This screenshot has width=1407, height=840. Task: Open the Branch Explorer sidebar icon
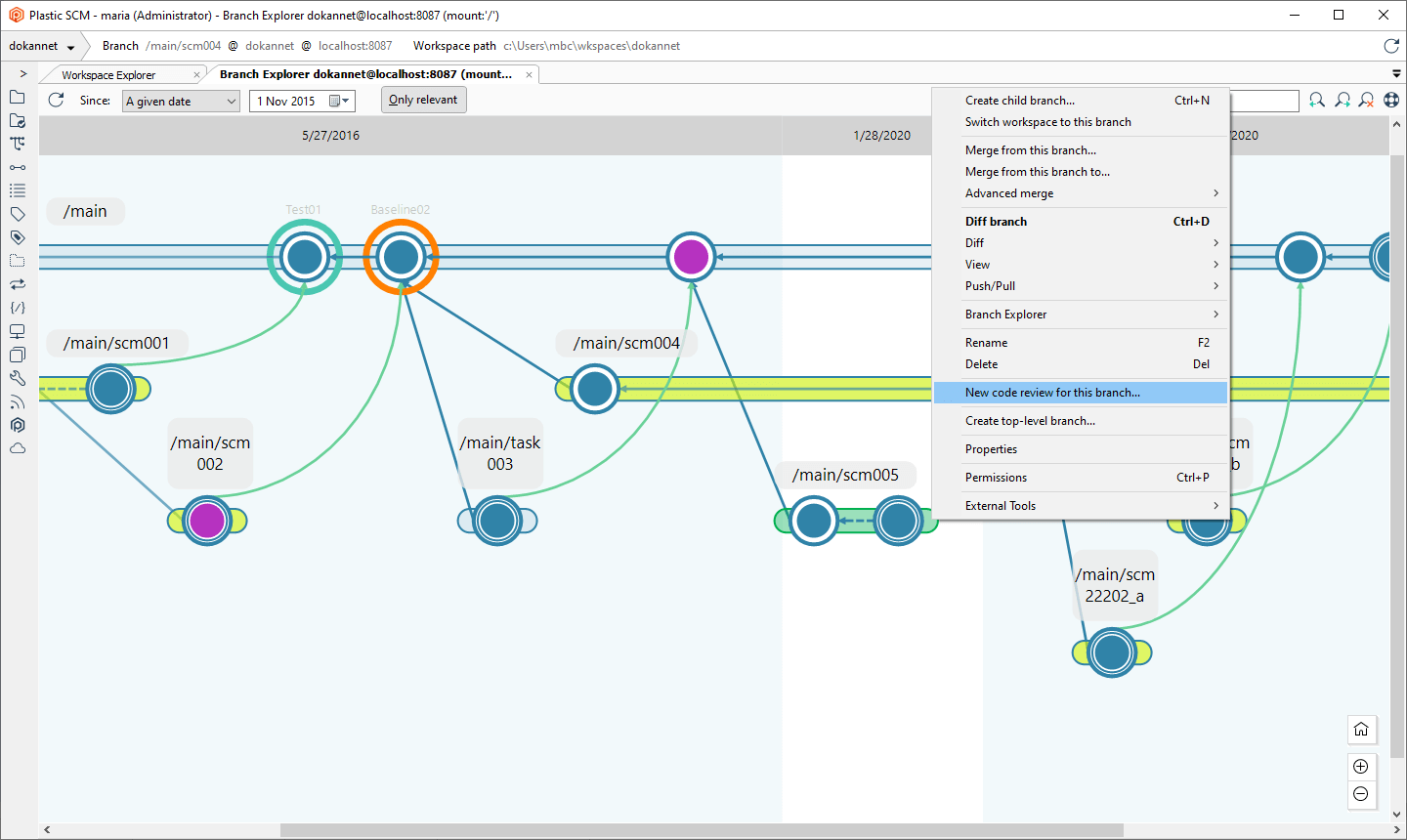tap(17, 145)
